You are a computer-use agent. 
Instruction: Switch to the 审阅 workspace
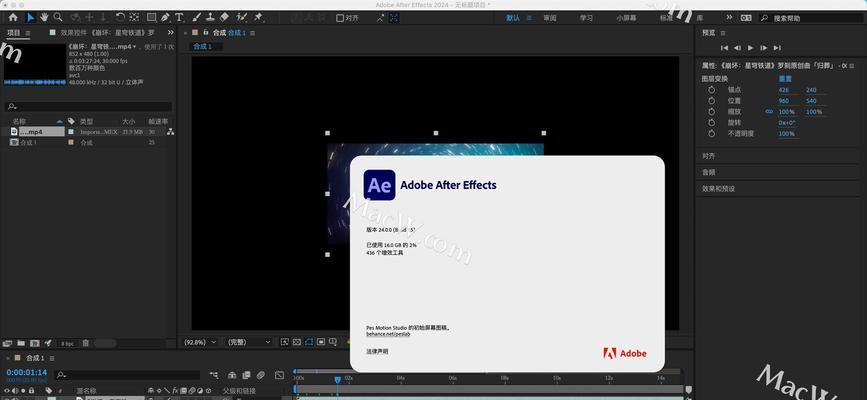pos(550,18)
